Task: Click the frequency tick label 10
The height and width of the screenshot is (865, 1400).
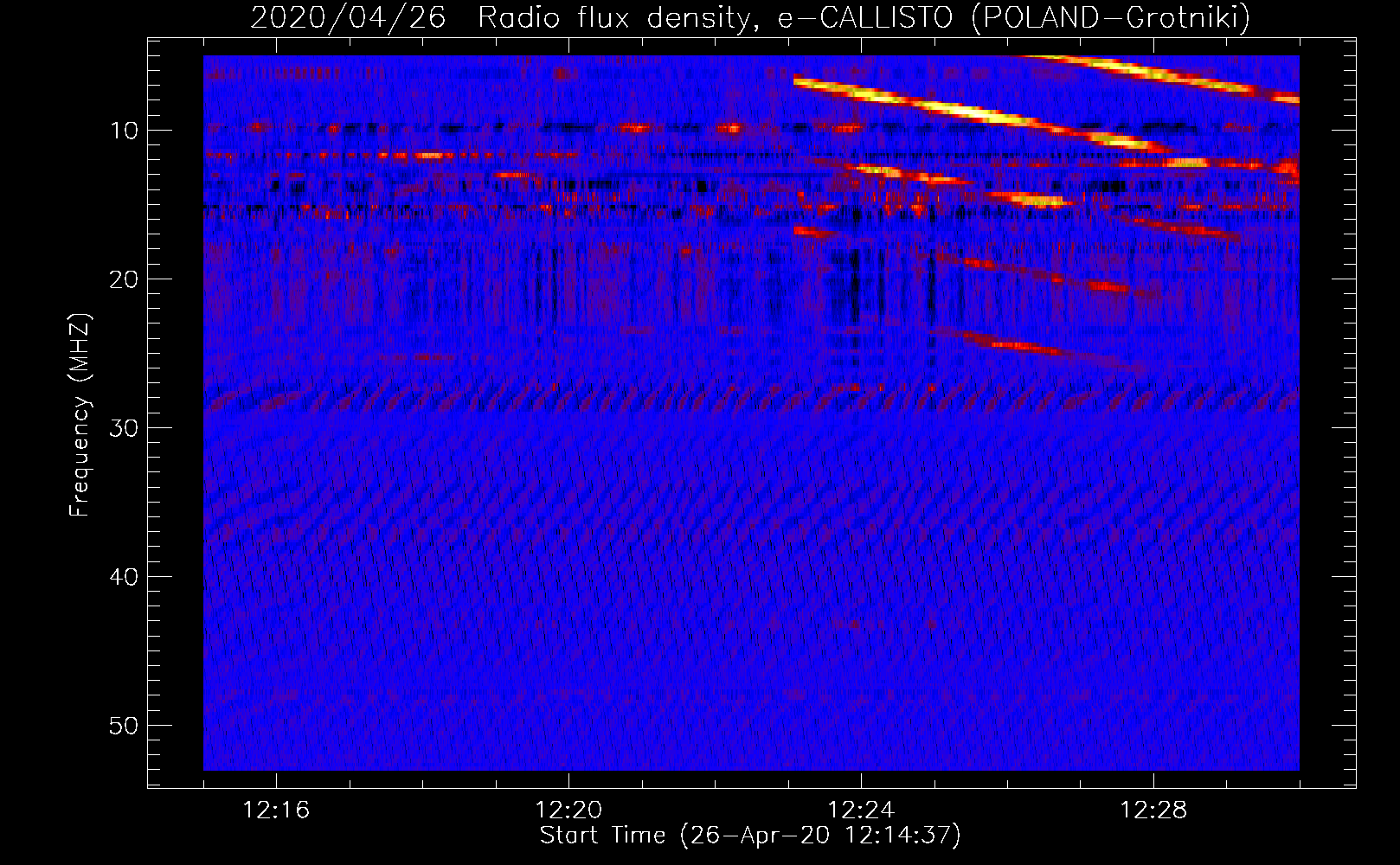Action: click(x=125, y=131)
